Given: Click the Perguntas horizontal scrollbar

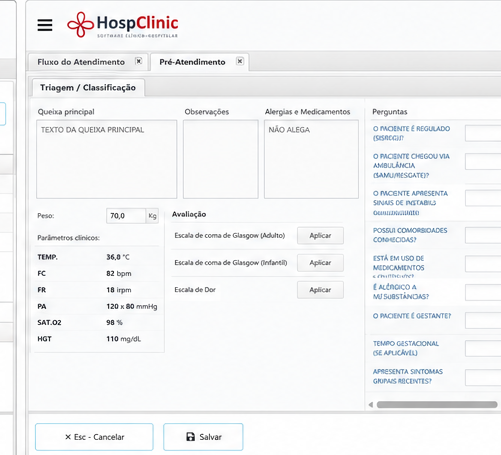Looking at the screenshot, I should (437, 405).
